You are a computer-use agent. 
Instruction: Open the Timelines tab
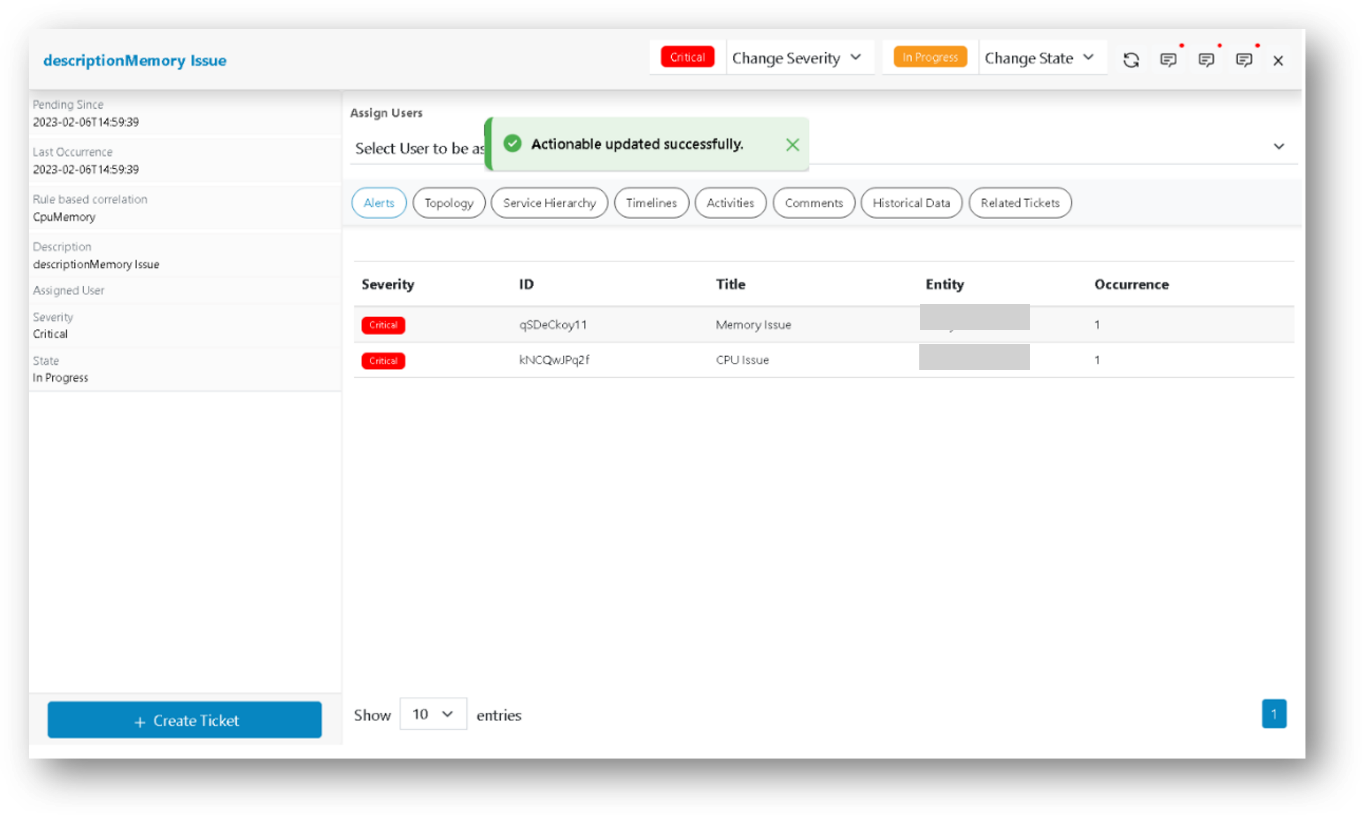click(x=652, y=203)
